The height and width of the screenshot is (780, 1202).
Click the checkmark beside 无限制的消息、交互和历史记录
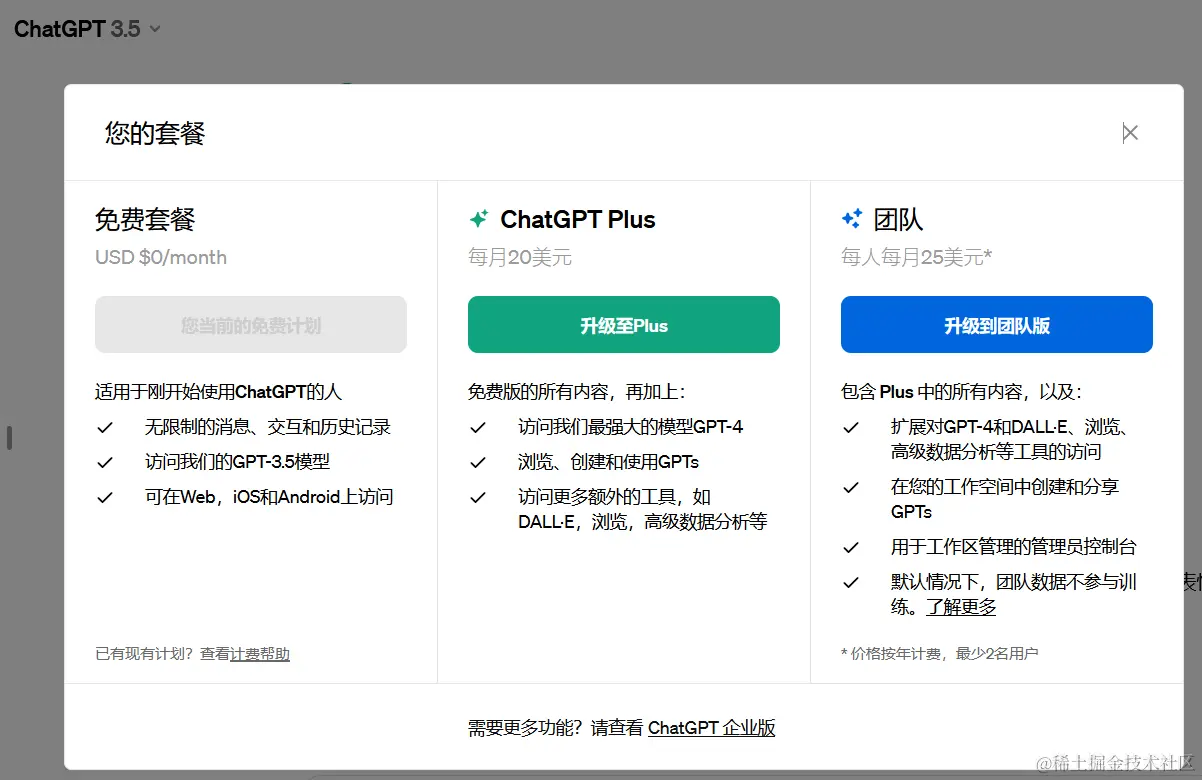point(105,427)
